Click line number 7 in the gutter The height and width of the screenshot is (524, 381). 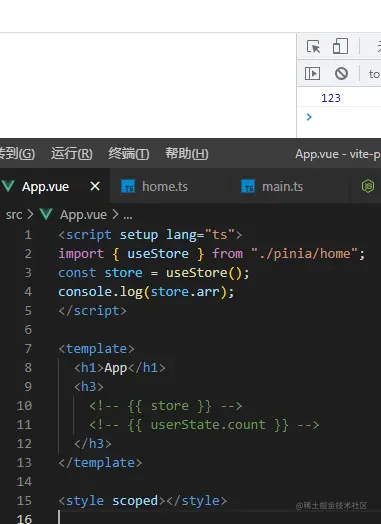[28, 349]
